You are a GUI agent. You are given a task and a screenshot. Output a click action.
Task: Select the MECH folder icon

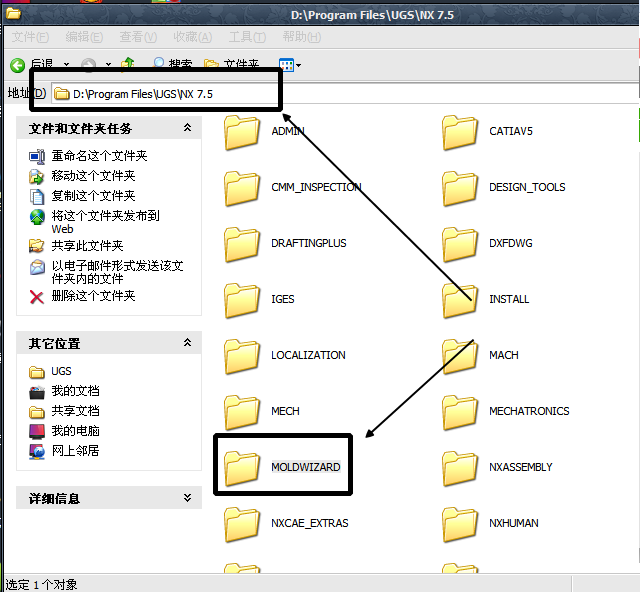point(242,412)
